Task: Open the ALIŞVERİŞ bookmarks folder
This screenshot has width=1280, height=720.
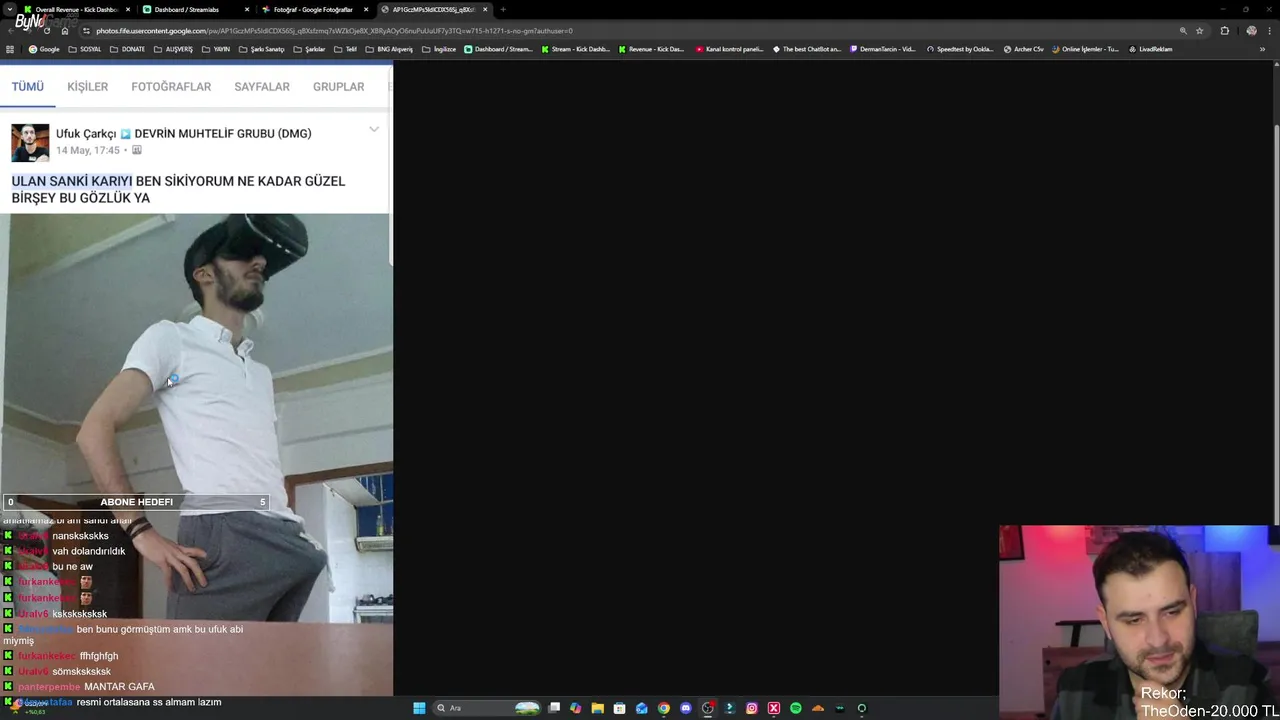Action: pos(173,49)
